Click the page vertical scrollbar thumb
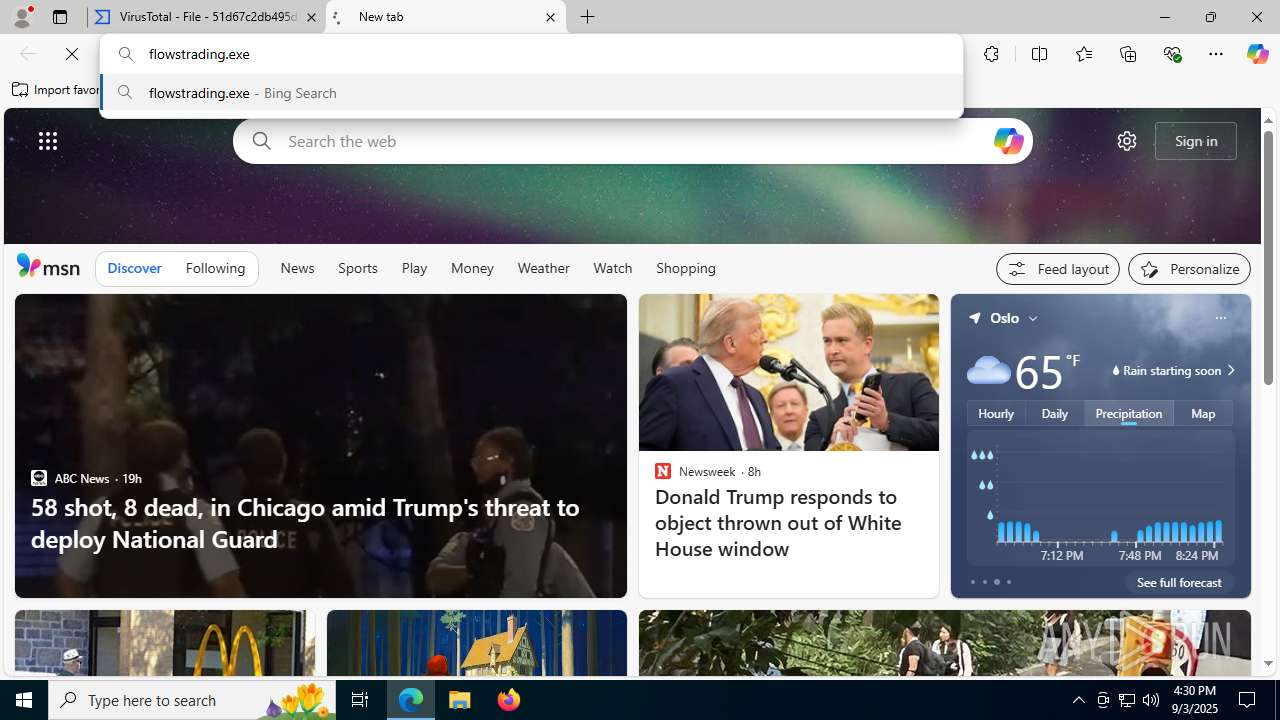The height and width of the screenshot is (720, 1280). (x=1268, y=258)
